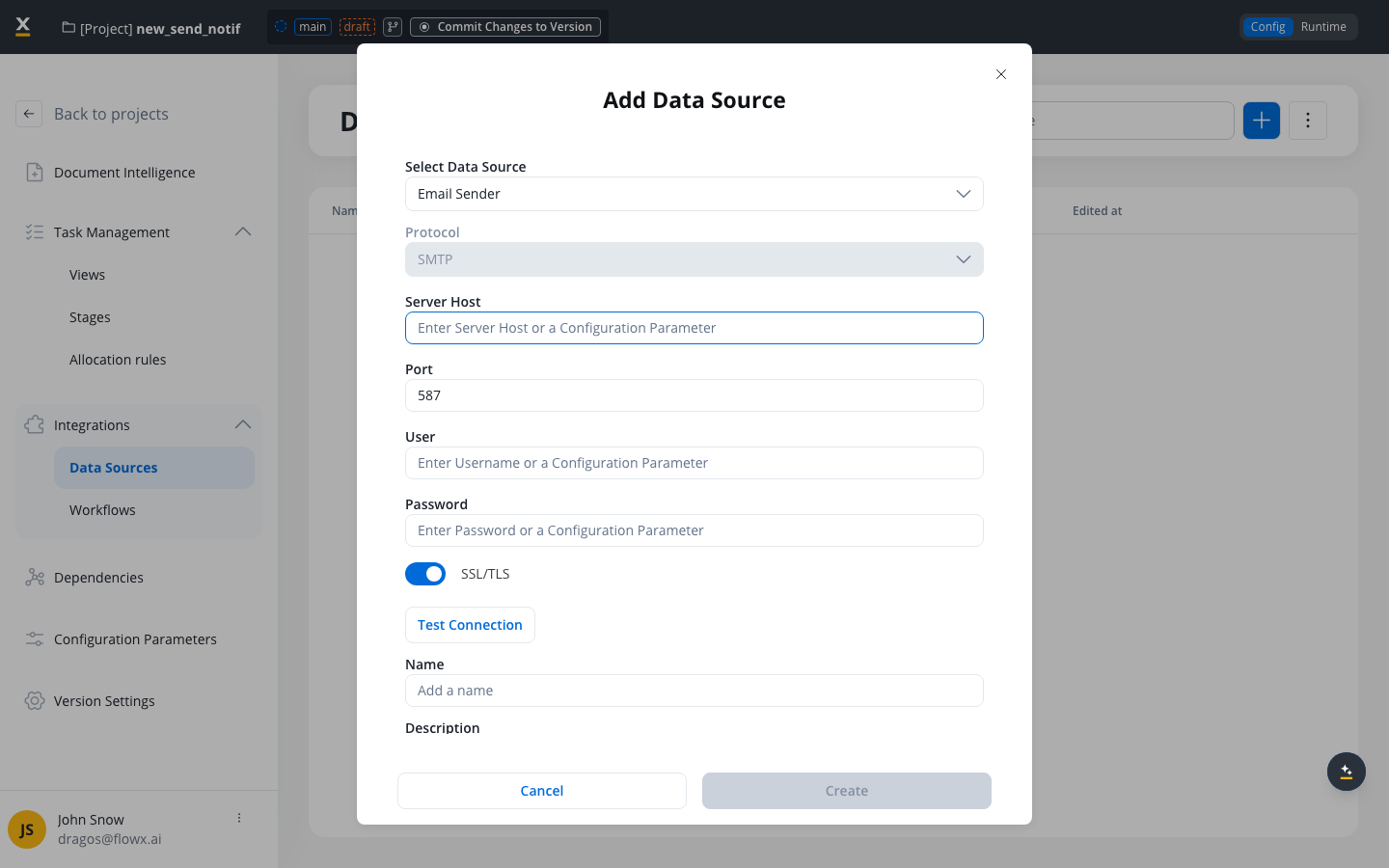Click the back arrow beside Back to projects
Viewport: 1389px width, 868px height.
[29, 114]
